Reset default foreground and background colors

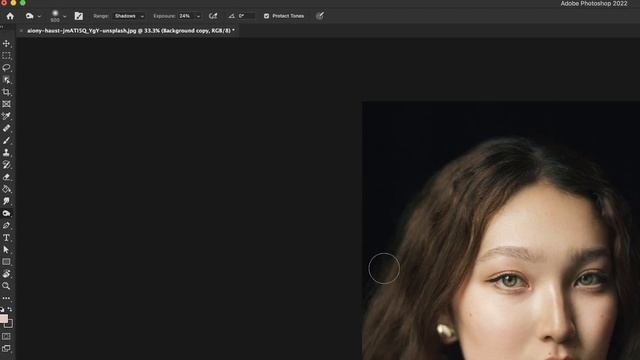[x=2, y=309]
